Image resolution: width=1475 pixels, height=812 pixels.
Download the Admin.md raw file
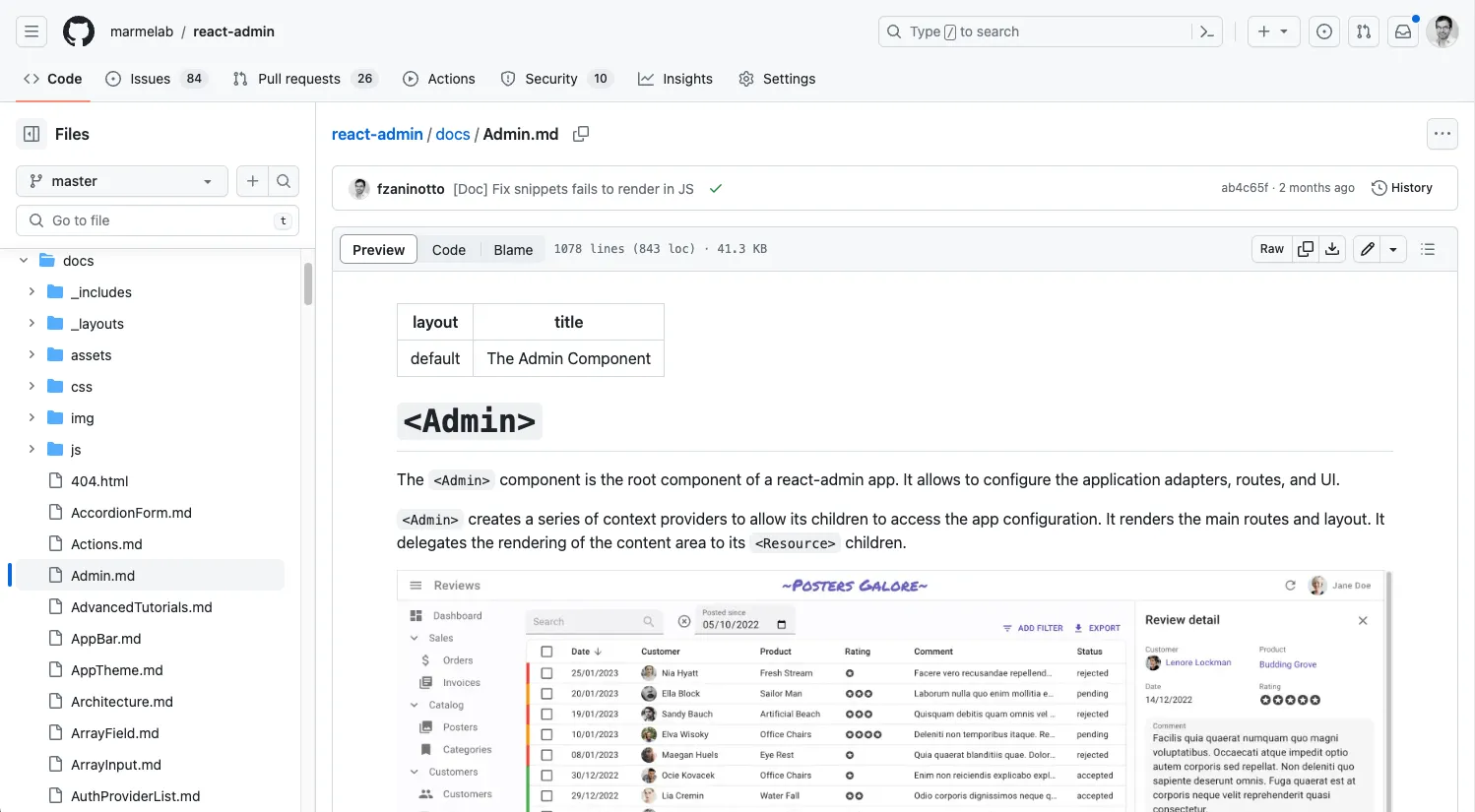pos(1332,249)
